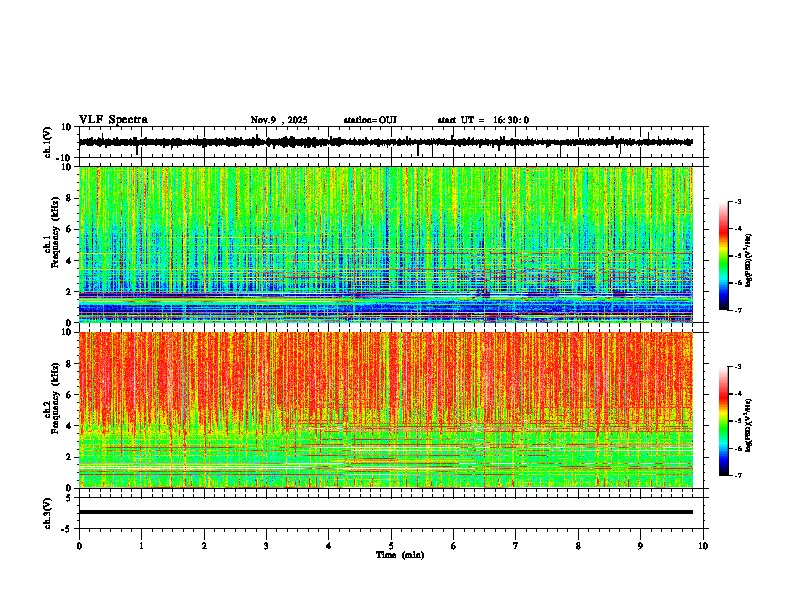Screen dimensions: 792x612
Task: Click the "VLF Spectra" plot title
Action: coord(113,120)
